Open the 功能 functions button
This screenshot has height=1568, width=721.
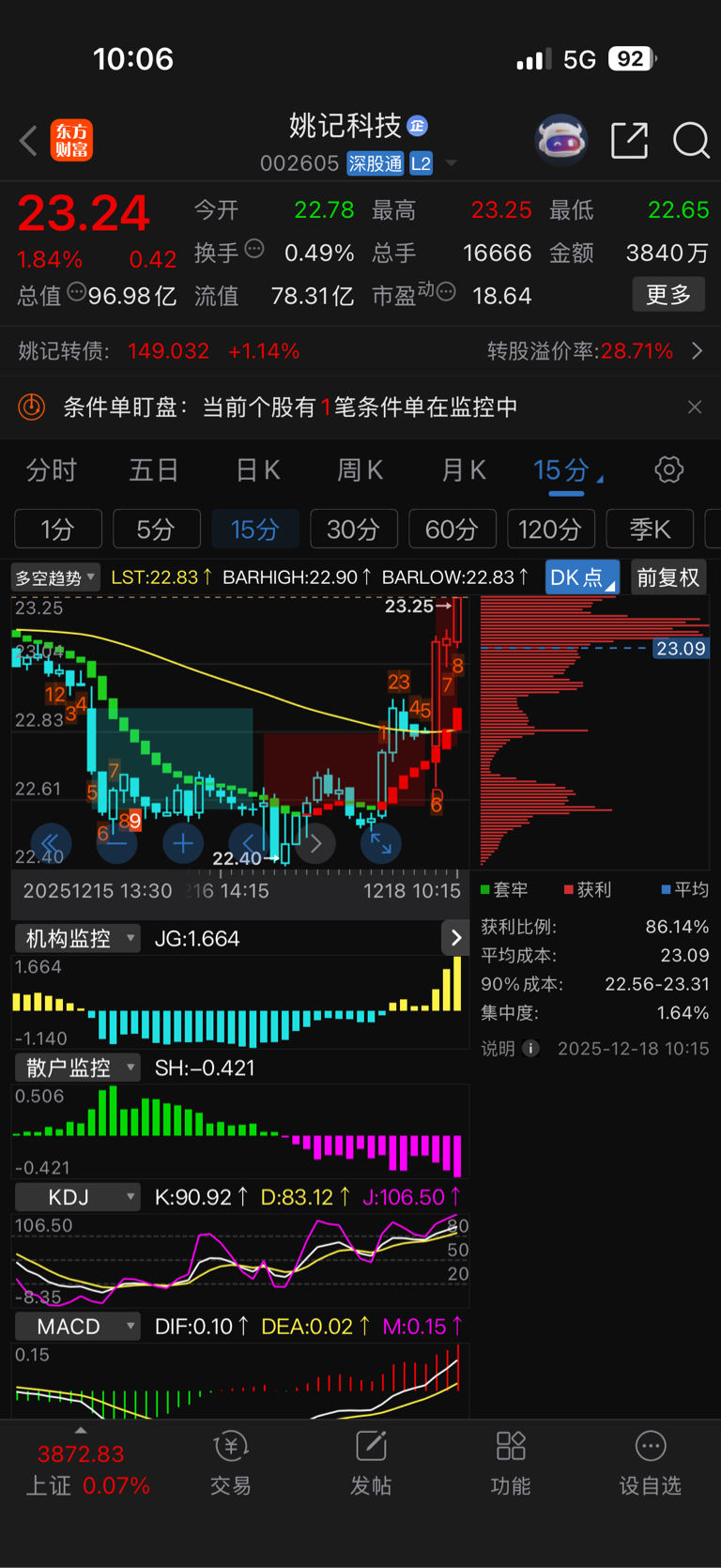click(x=511, y=1464)
